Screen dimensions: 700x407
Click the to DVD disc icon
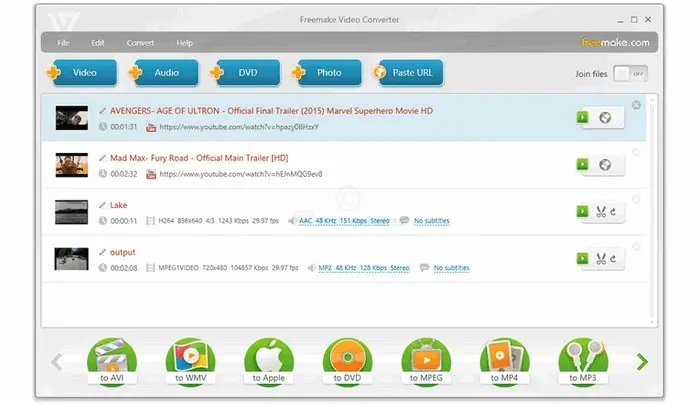tap(347, 358)
